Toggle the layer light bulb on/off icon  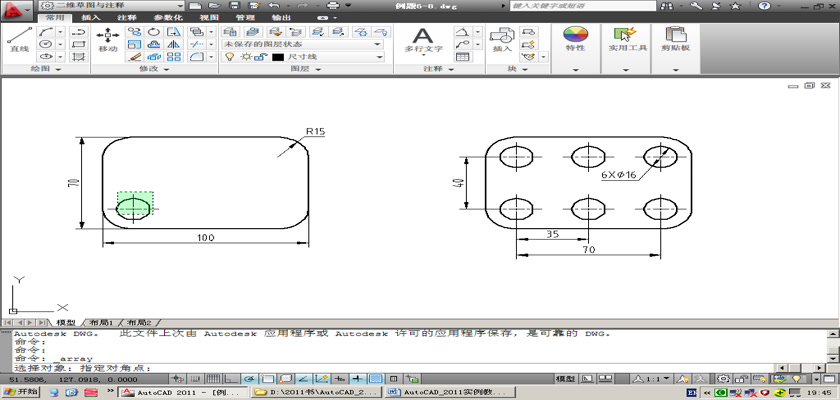click(x=229, y=58)
